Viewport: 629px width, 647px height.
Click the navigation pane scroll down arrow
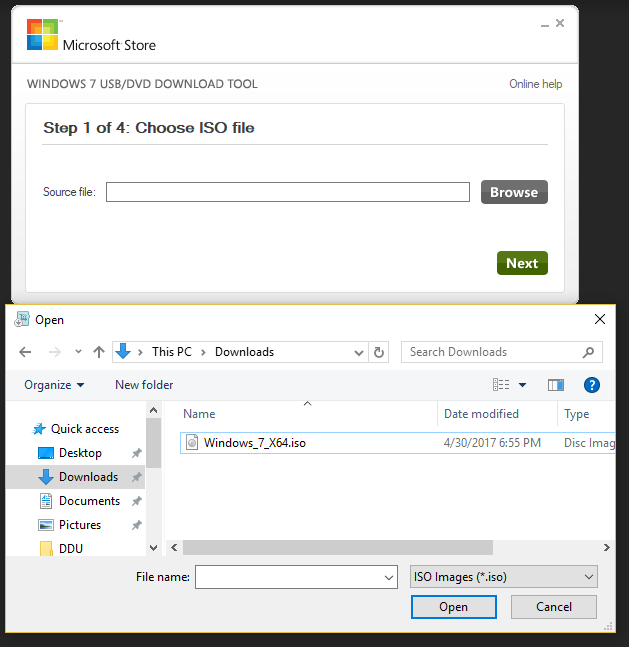click(154, 548)
